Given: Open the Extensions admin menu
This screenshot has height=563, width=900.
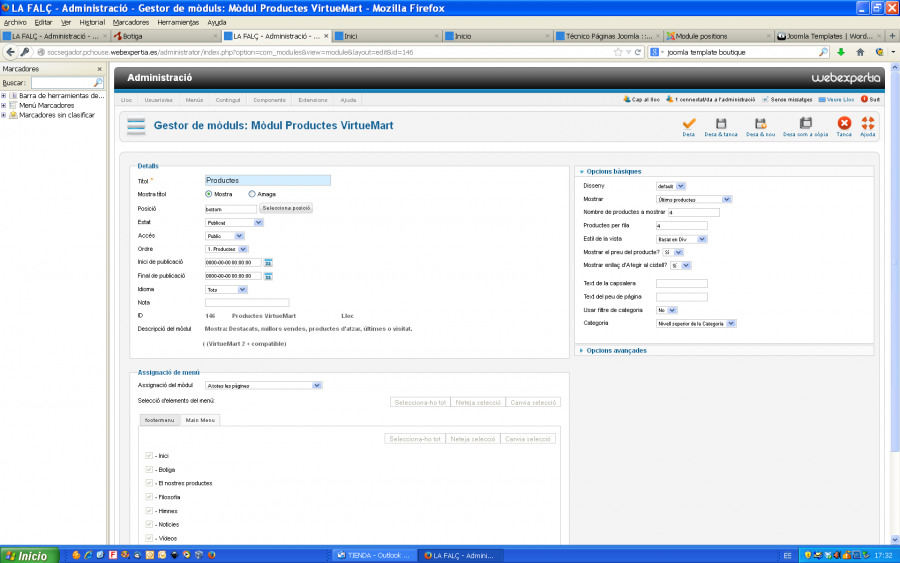Looking at the screenshot, I should point(313,100).
